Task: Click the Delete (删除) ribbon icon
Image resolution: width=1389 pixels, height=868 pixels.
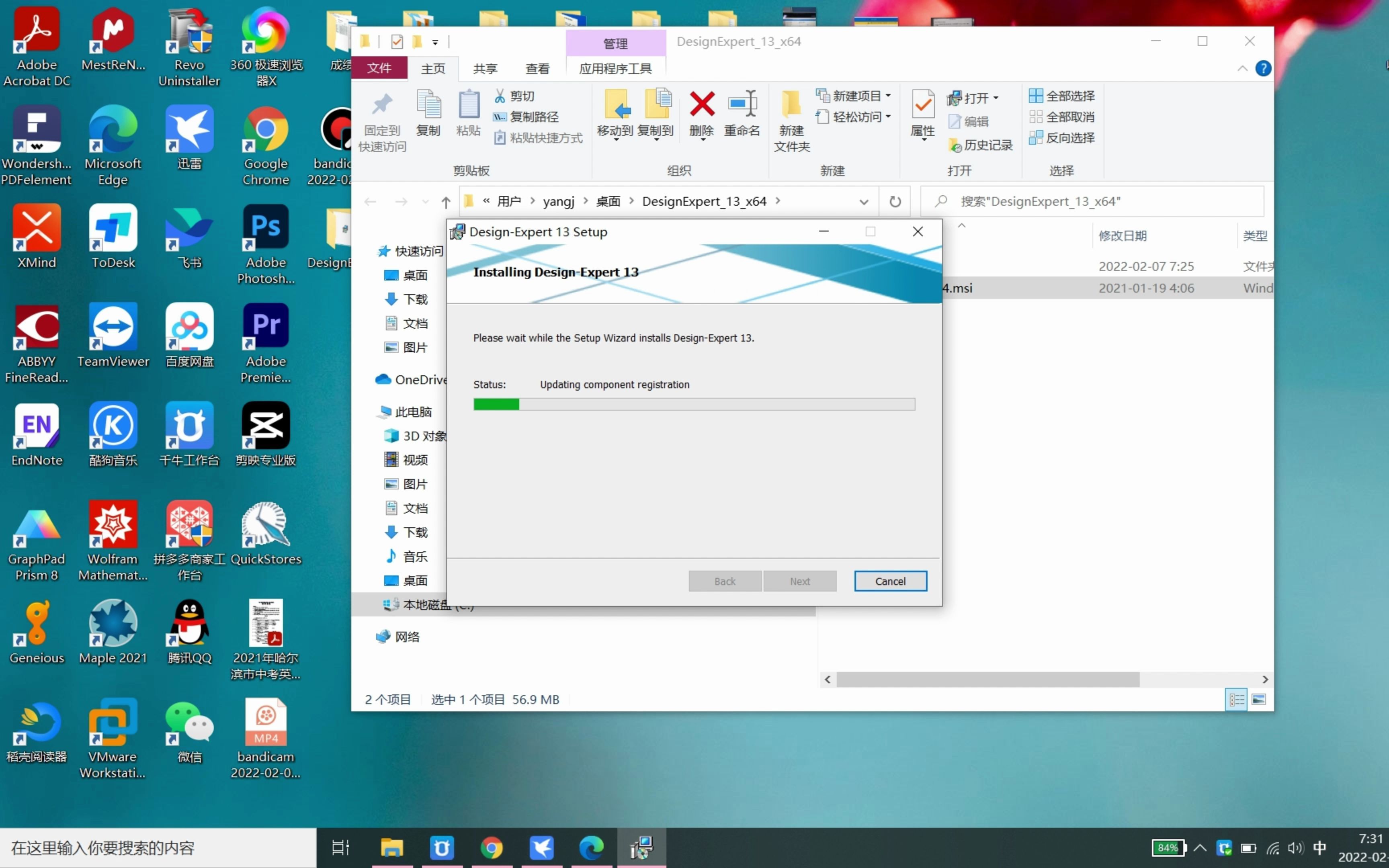Action: point(701,106)
